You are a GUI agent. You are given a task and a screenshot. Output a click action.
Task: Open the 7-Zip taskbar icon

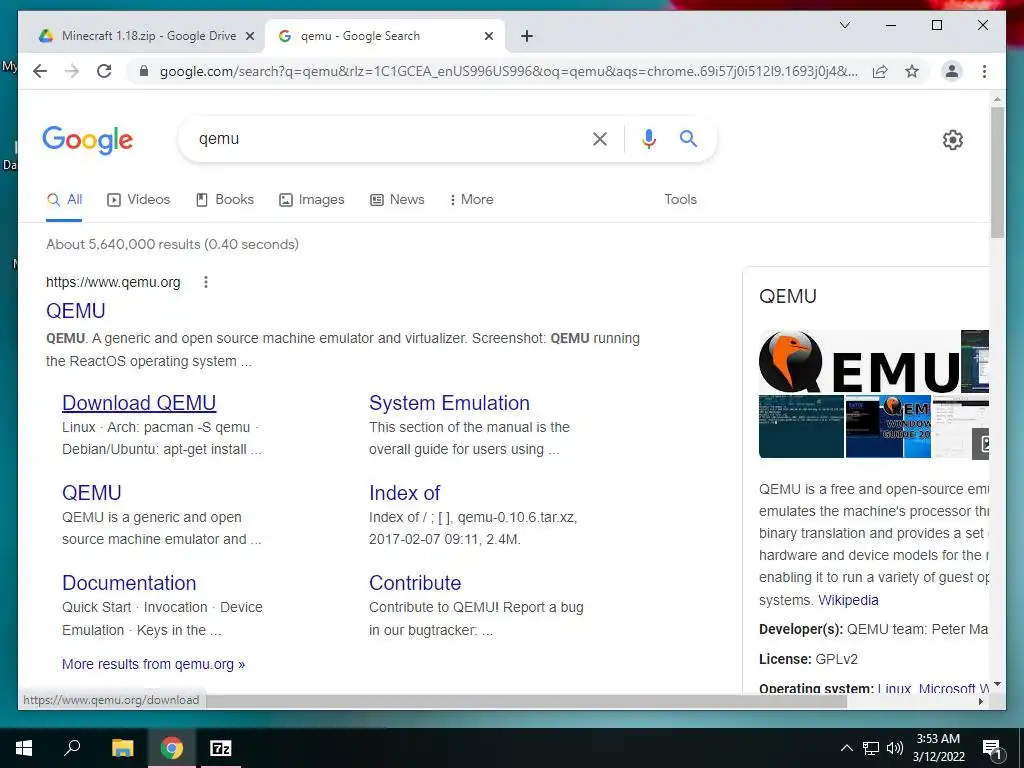(x=221, y=748)
